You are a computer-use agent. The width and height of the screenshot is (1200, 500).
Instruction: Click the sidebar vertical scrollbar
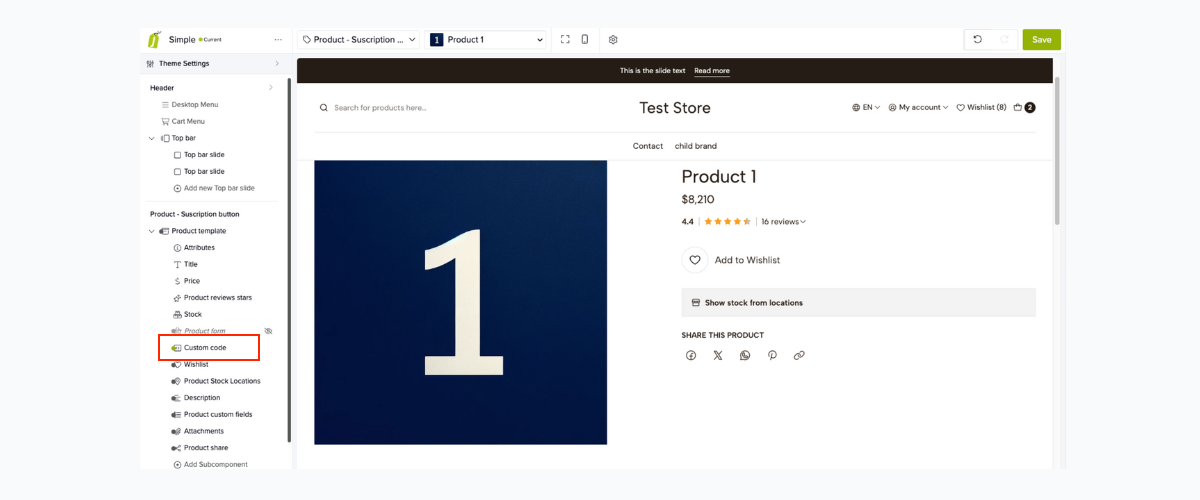click(x=289, y=260)
